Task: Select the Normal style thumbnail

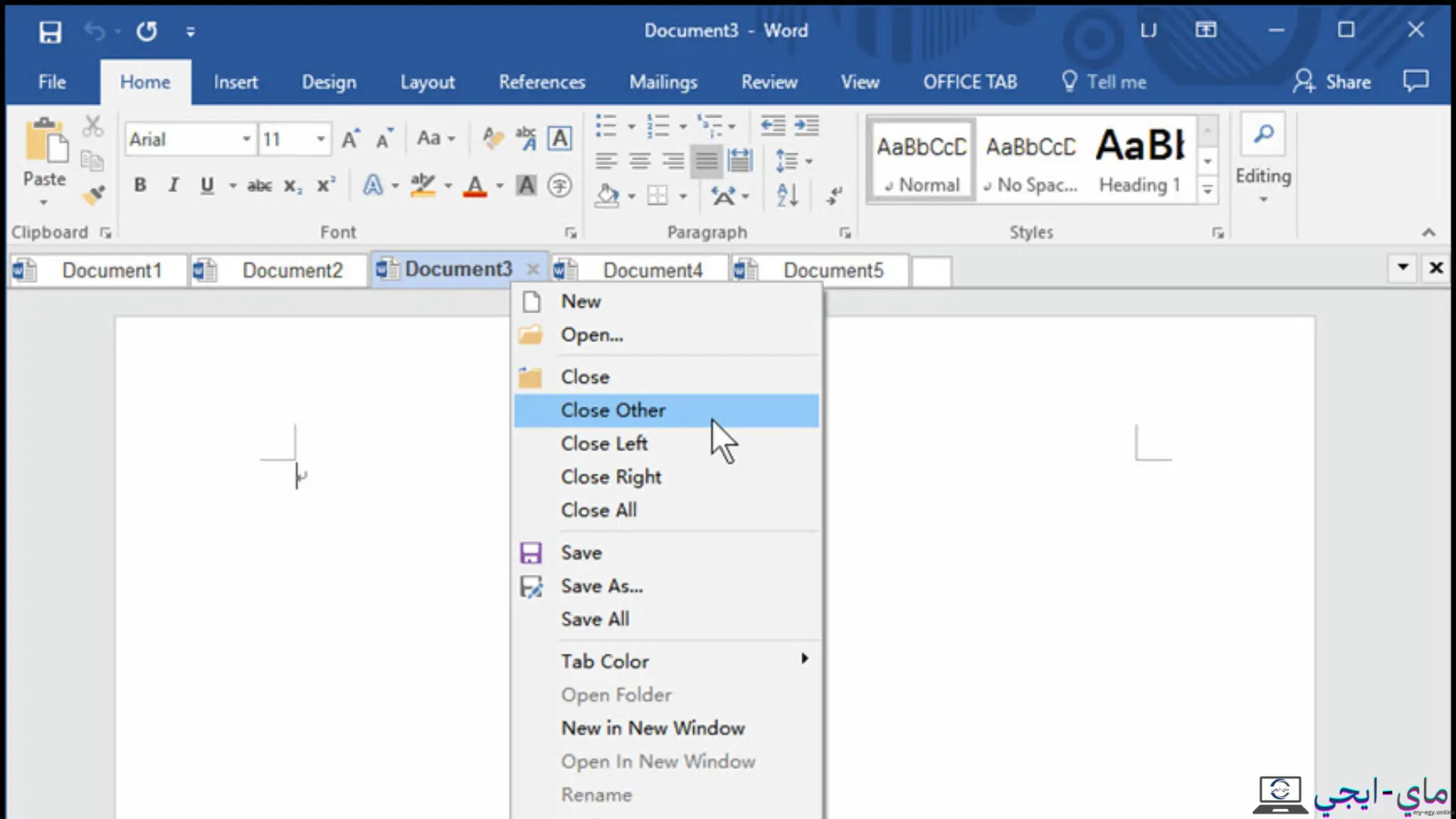Action: pyautogui.click(x=921, y=160)
